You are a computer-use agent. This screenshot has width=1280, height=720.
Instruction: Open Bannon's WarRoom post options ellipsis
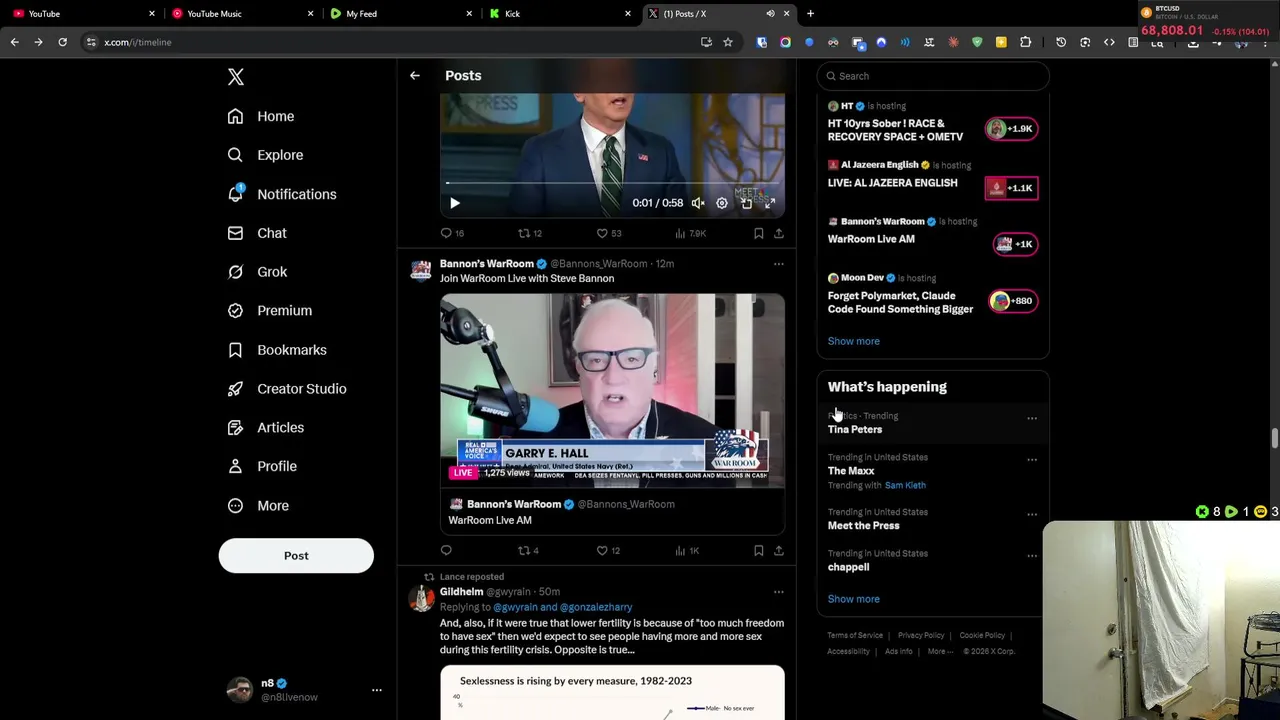point(779,264)
